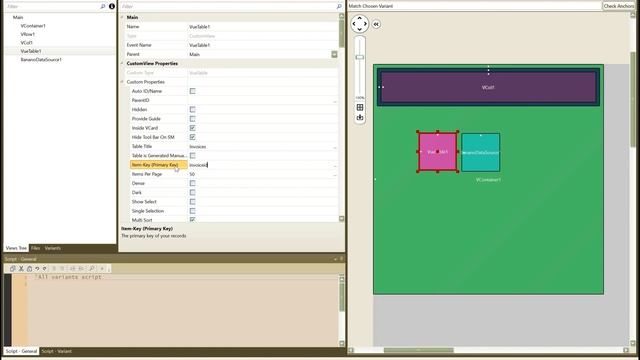Open ellipsis editor for Items Per Page
The image size is (640, 360).
[x=335, y=174]
